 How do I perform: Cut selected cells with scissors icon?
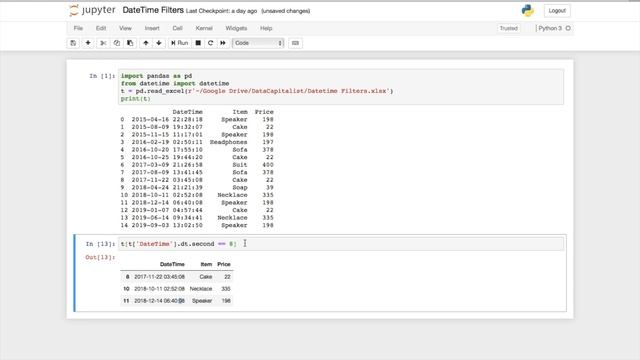[x=103, y=43]
